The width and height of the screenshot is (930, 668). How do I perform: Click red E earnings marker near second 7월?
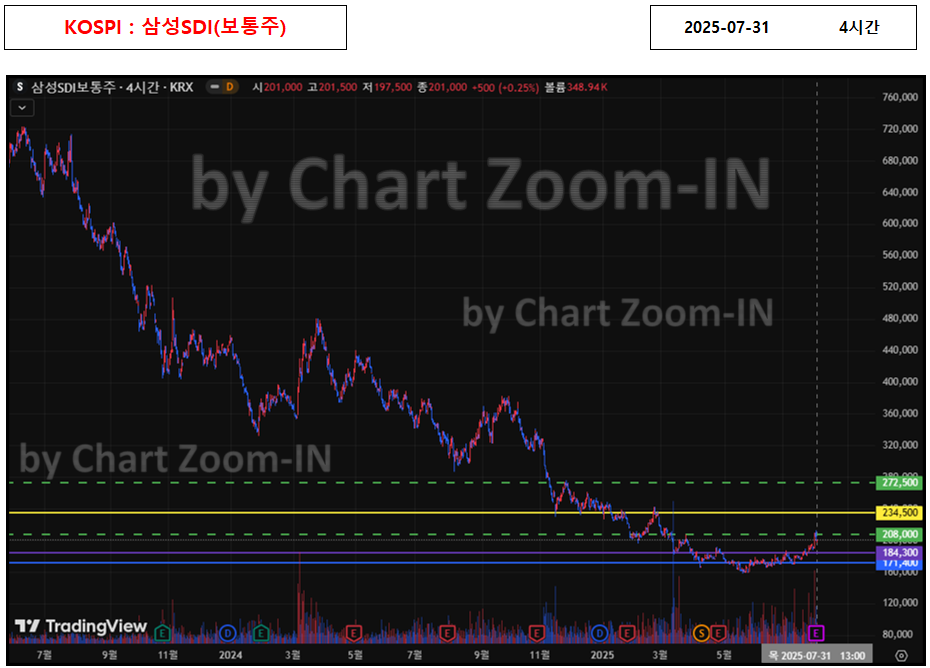pyautogui.click(x=447, y=634)
